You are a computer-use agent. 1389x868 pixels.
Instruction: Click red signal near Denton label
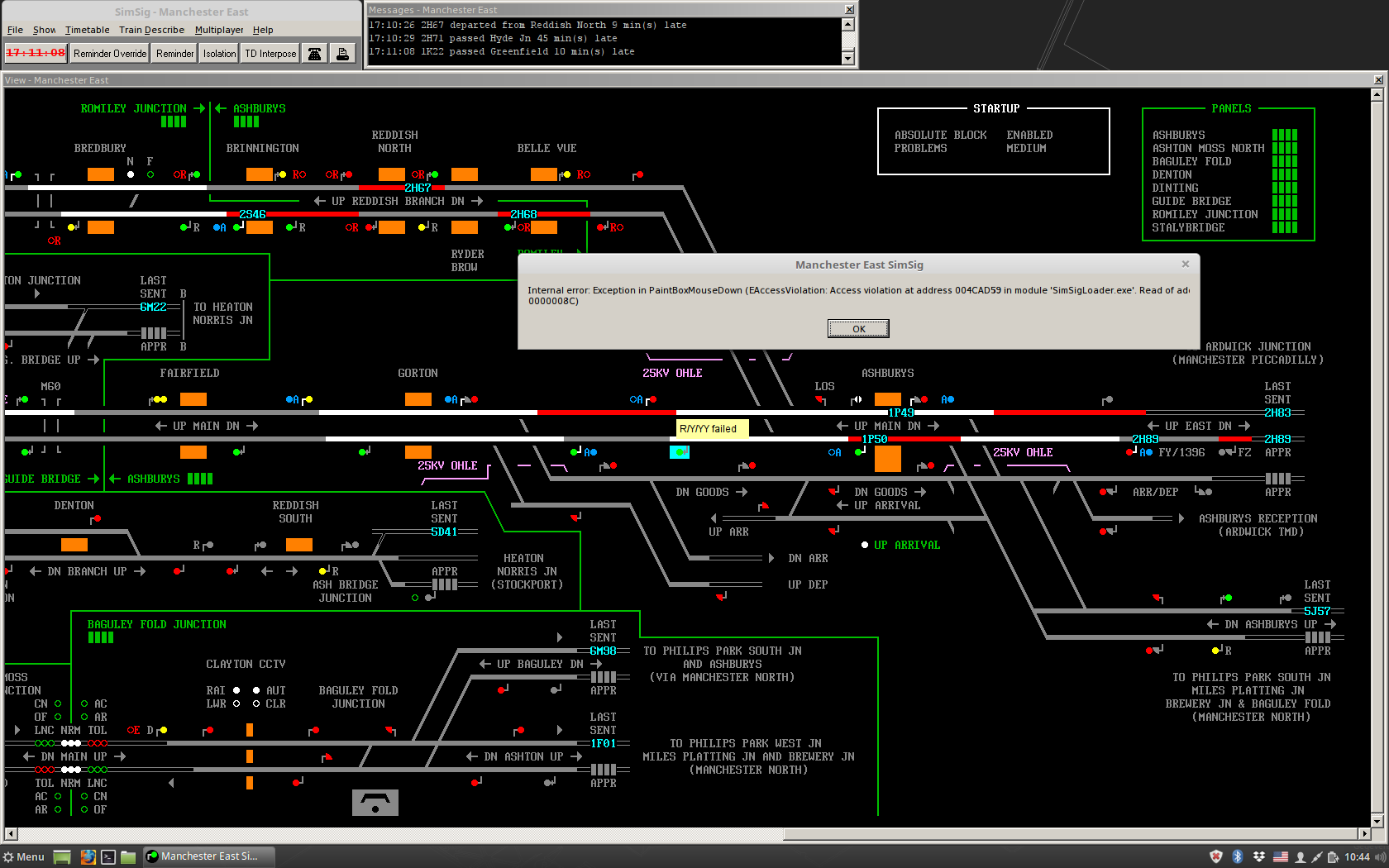pos(95,519)
